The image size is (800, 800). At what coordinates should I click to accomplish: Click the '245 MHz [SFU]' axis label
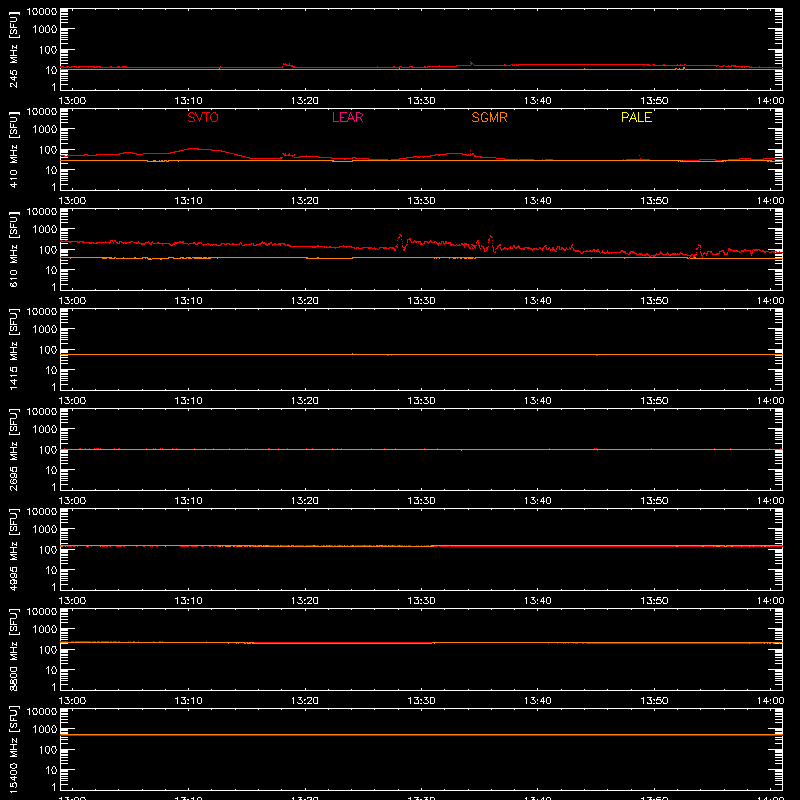coord(14,49)
